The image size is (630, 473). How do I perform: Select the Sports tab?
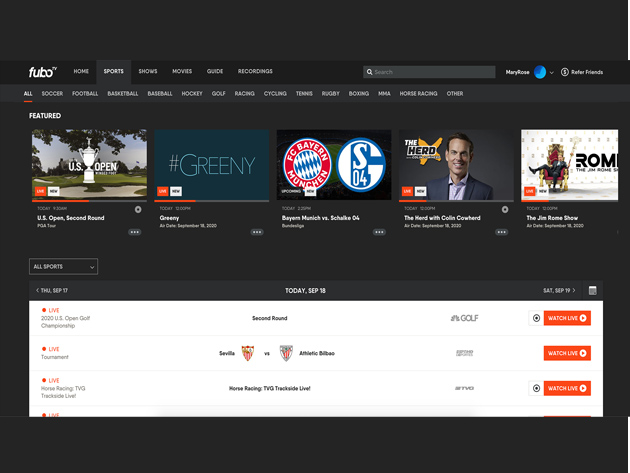pos(114,71)
